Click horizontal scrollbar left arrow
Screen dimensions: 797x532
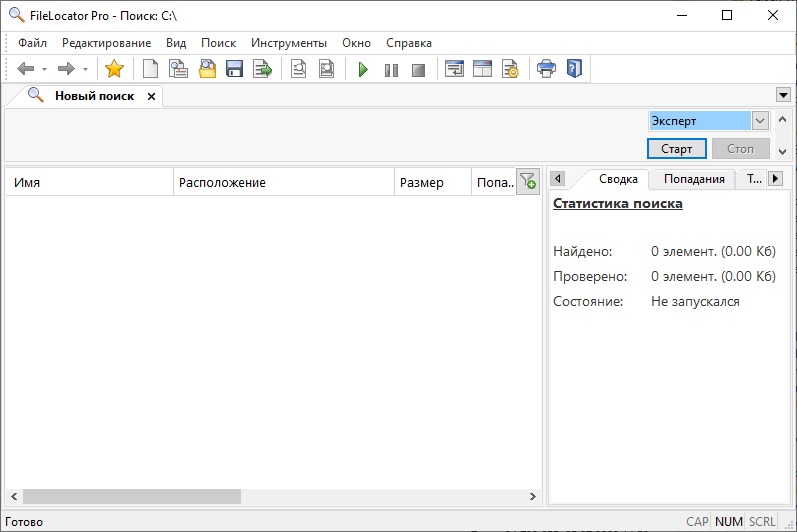click(14, 496)
